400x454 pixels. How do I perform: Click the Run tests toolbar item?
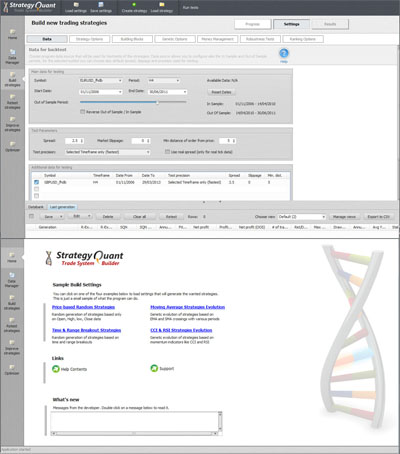tap(191, 7)
